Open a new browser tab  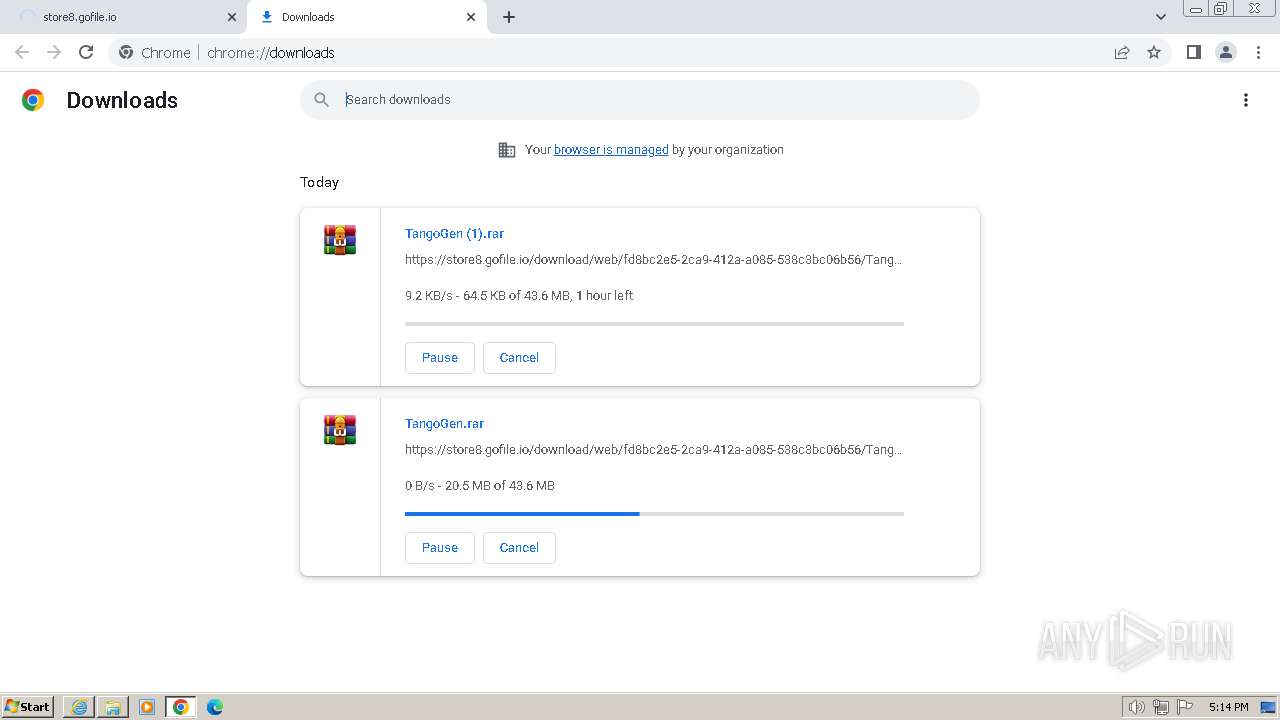(x=509, y=17)
